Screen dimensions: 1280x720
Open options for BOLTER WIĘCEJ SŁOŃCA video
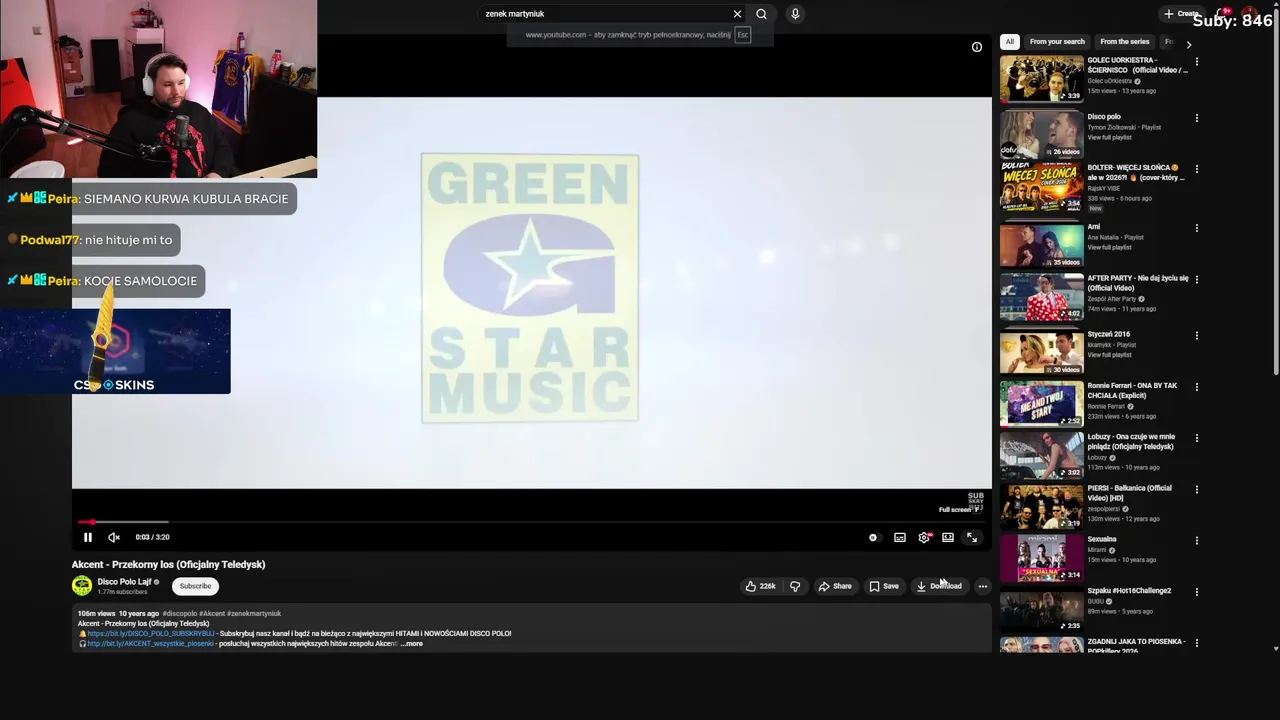point(1197,170)
